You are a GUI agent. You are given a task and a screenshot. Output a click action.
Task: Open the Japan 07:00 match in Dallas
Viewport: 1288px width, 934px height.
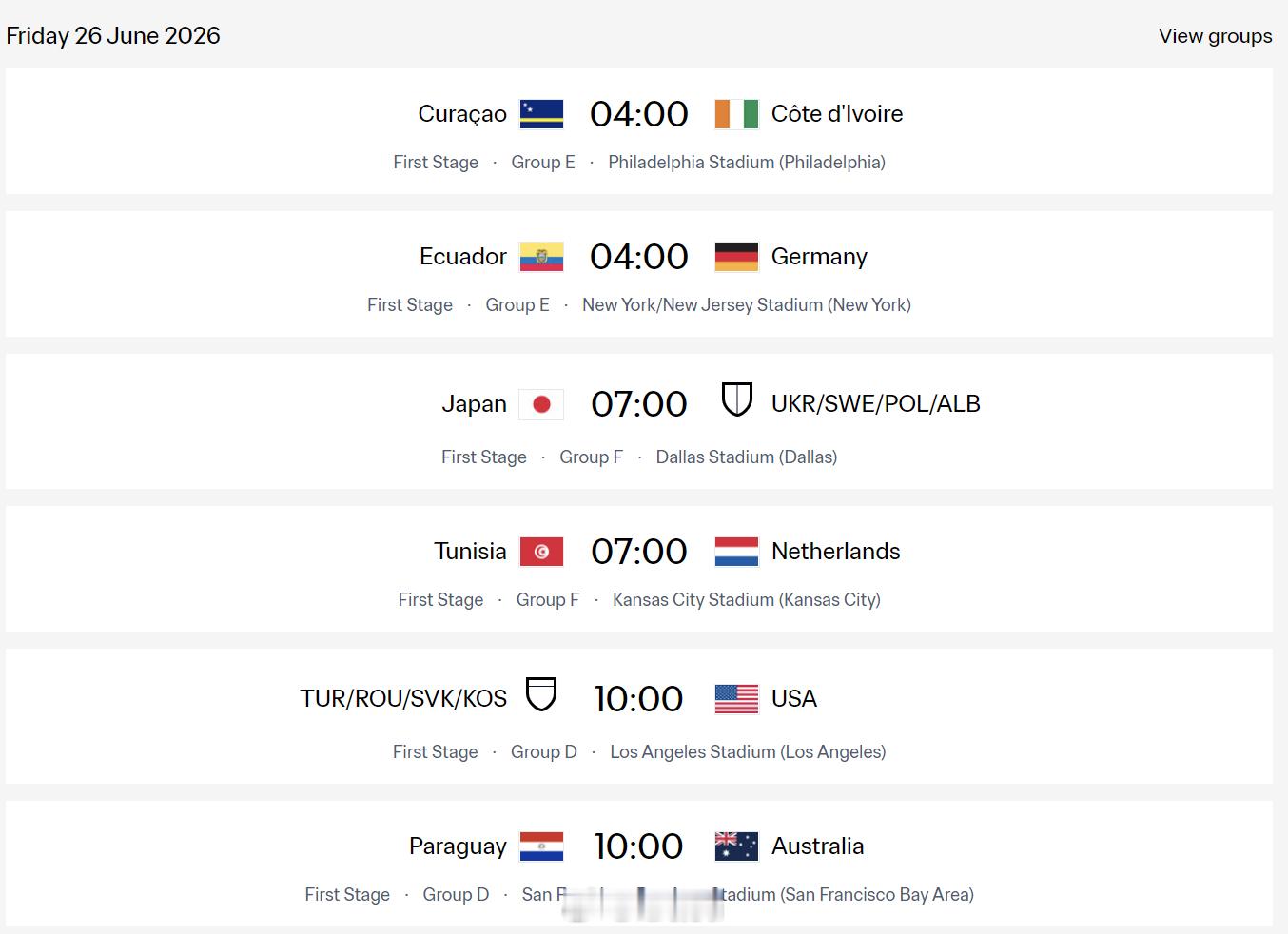(639, 421)
